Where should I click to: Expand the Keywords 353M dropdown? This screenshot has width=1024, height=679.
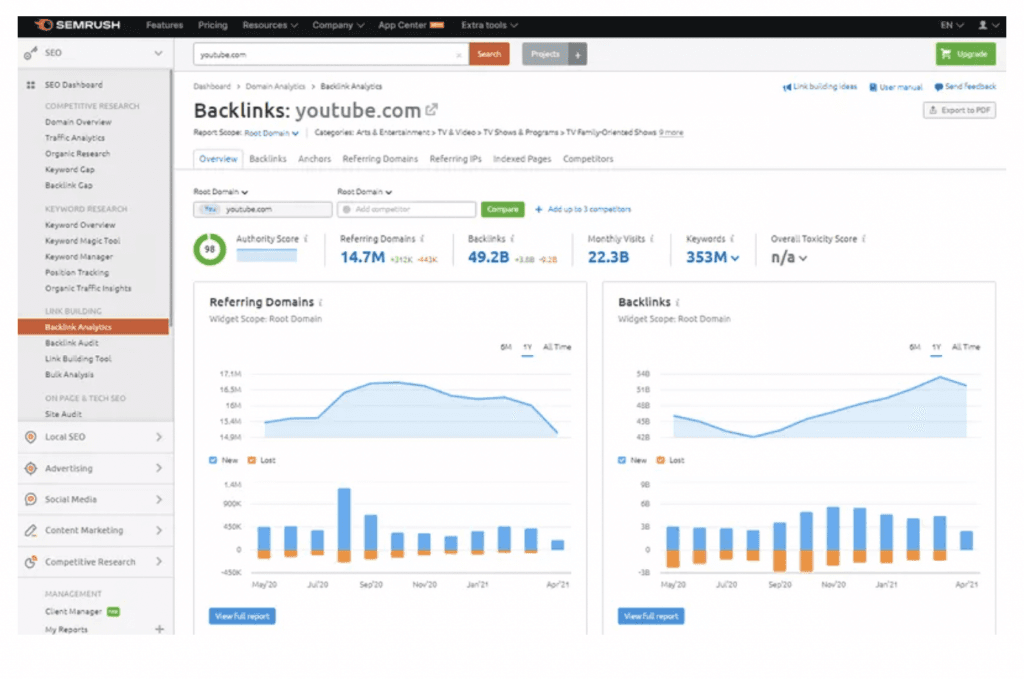pyautogui.click(x=712, y=257)
